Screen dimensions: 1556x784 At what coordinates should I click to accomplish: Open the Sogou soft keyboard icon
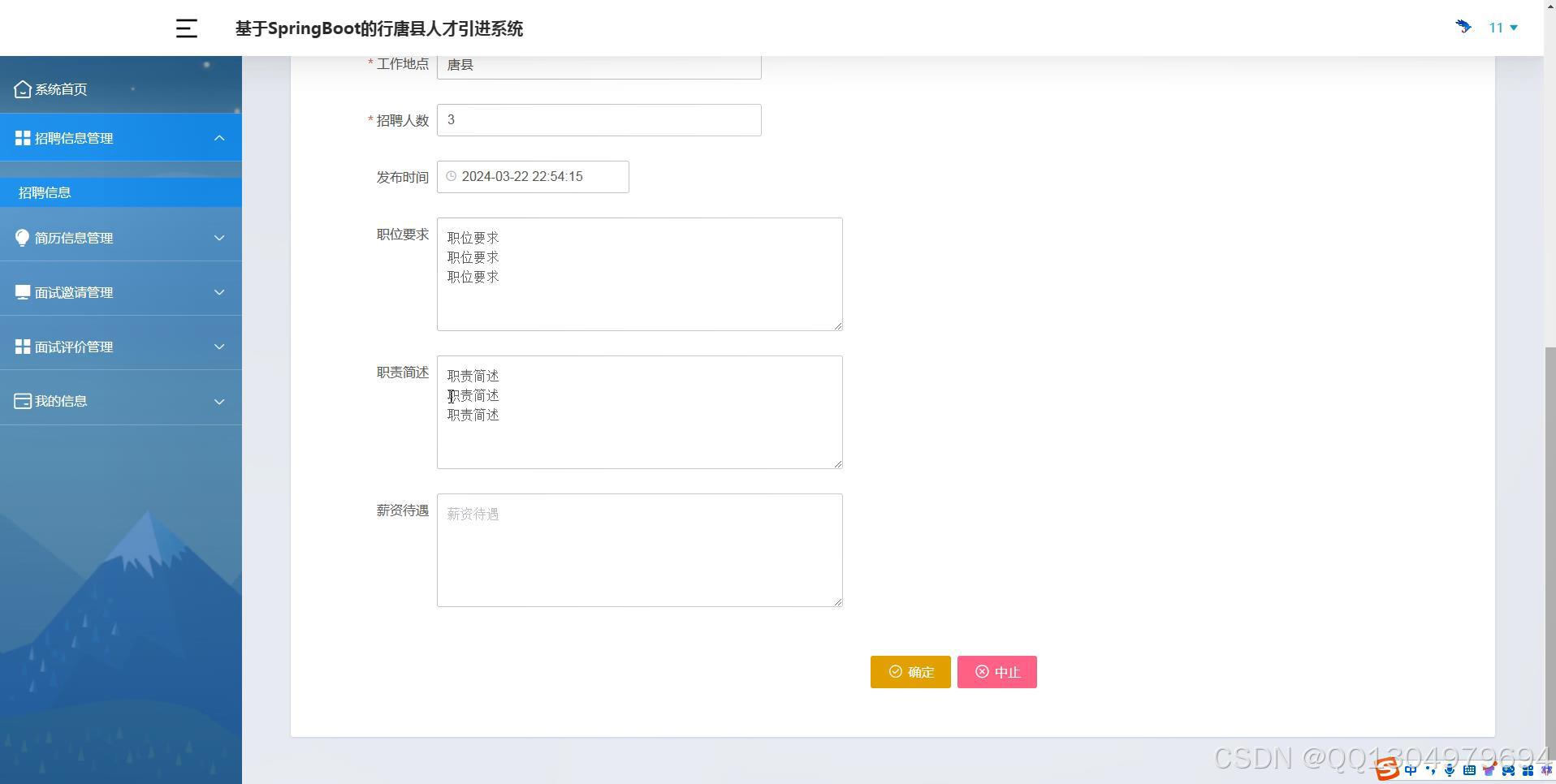pyautogui.click(x=1469, y=770)
